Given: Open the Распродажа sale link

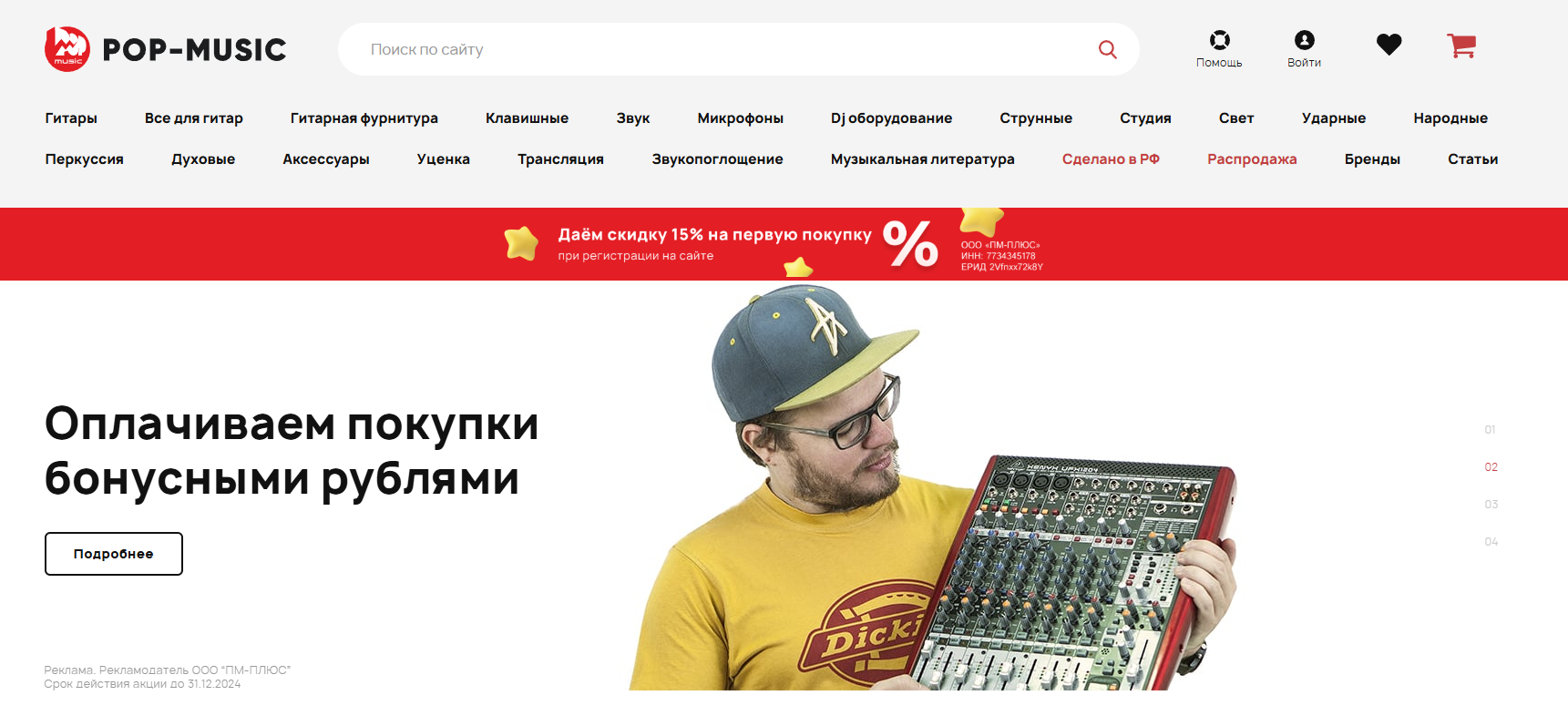Looking at the screenshot, I should pos(1252,159).
